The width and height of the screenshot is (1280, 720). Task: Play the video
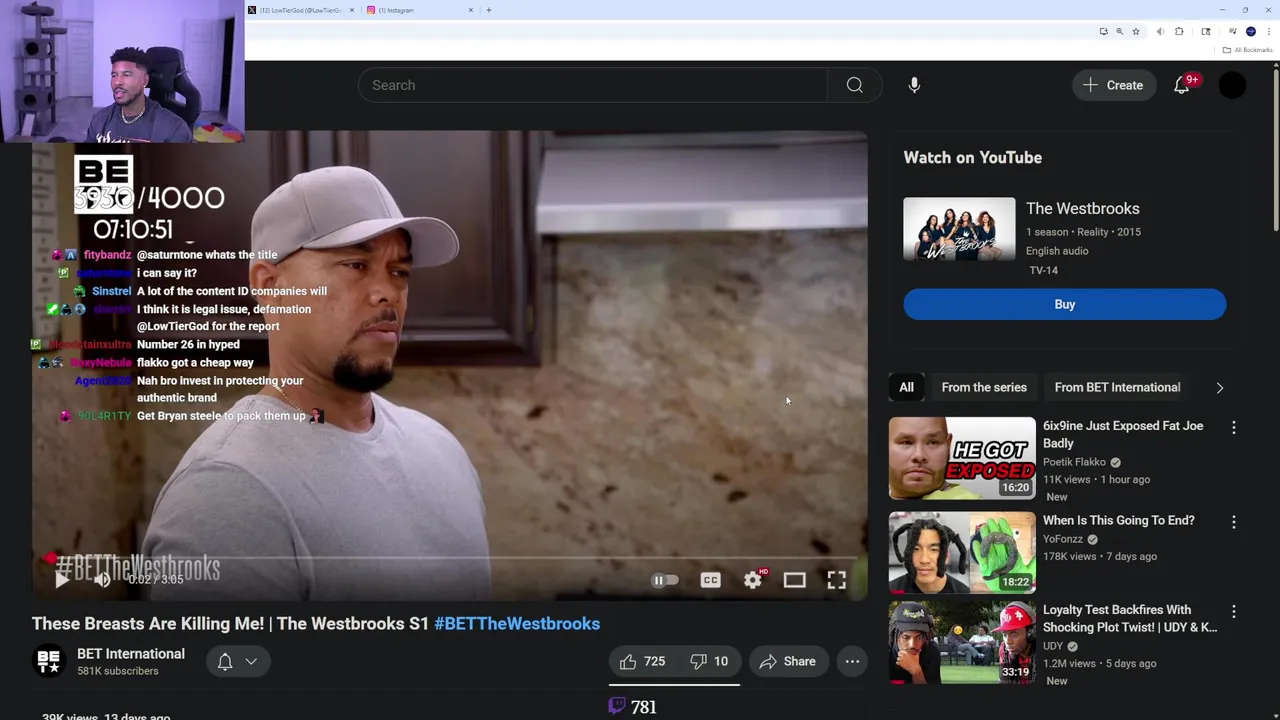pos(61,579)
